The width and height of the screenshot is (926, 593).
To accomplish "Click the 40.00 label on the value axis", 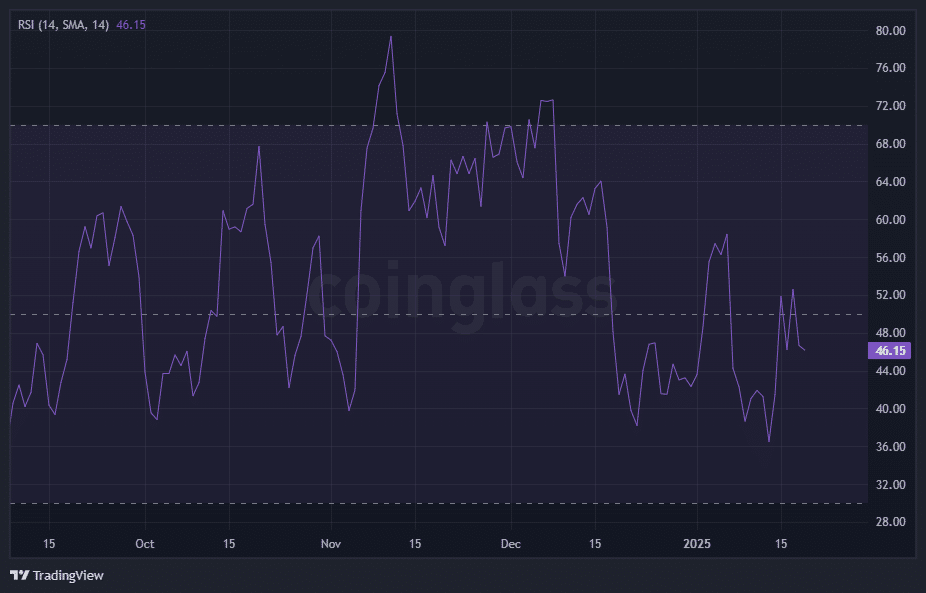I will pyautogui.click(x=889, y=409).
